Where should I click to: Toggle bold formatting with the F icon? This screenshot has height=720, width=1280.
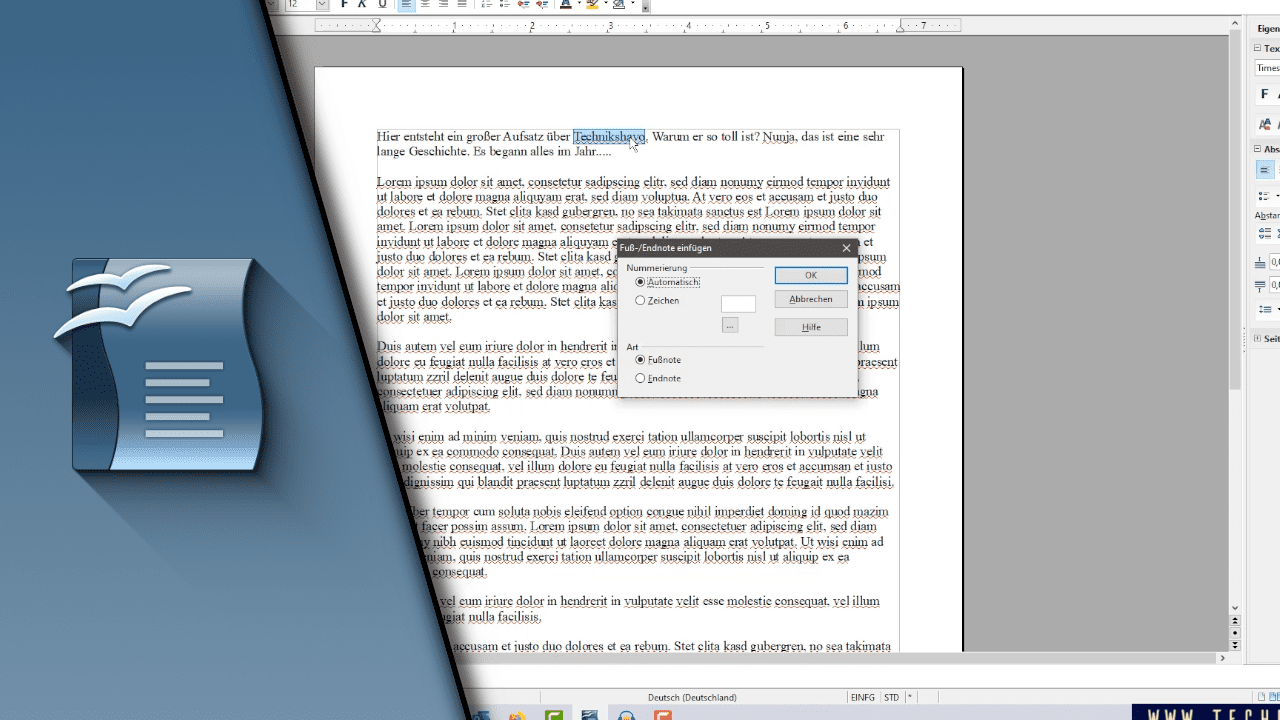coord(344,4)
